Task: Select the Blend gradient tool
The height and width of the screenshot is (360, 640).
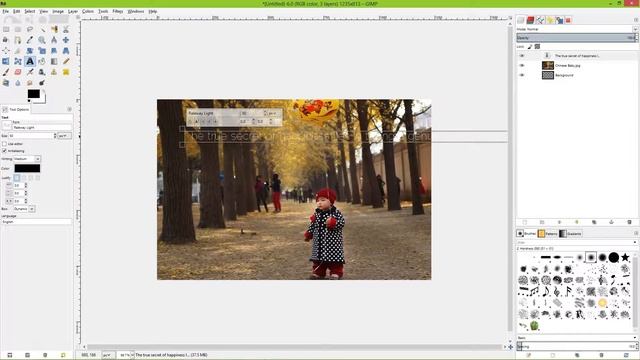Action: (54, 61)
